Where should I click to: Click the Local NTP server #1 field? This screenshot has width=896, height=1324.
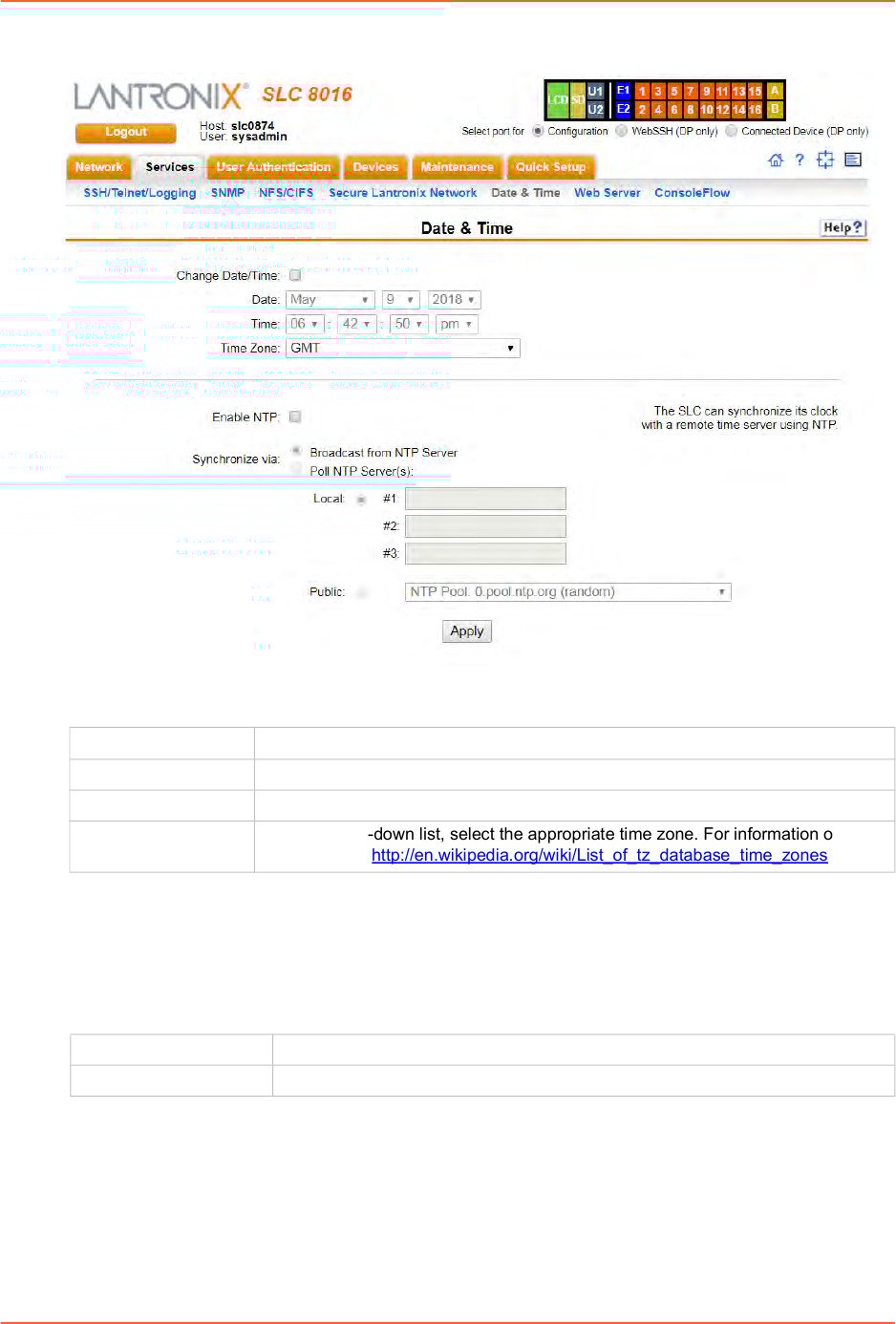tap(485, 499)
